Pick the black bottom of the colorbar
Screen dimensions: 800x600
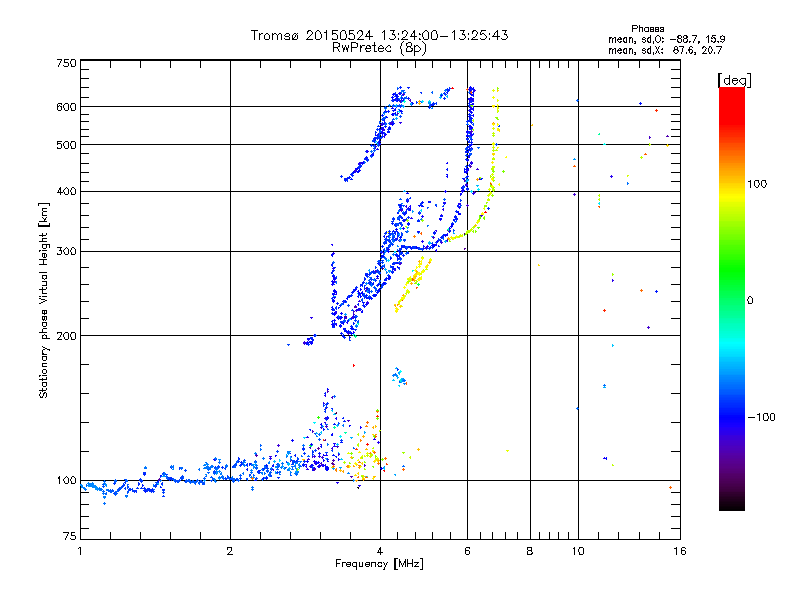pyautogui.click(x=731, y=505)
